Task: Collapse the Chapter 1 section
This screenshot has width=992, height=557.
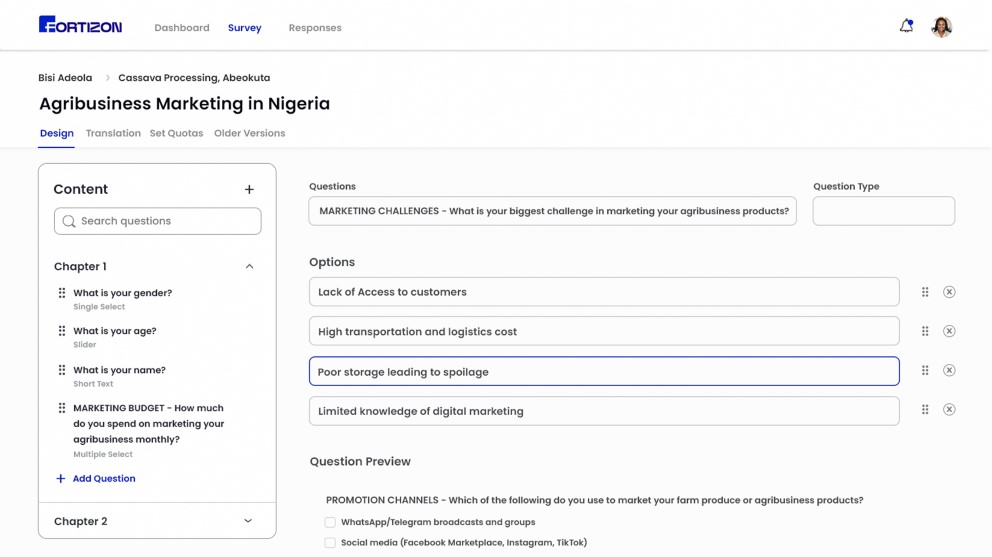Action: [249, 267]
